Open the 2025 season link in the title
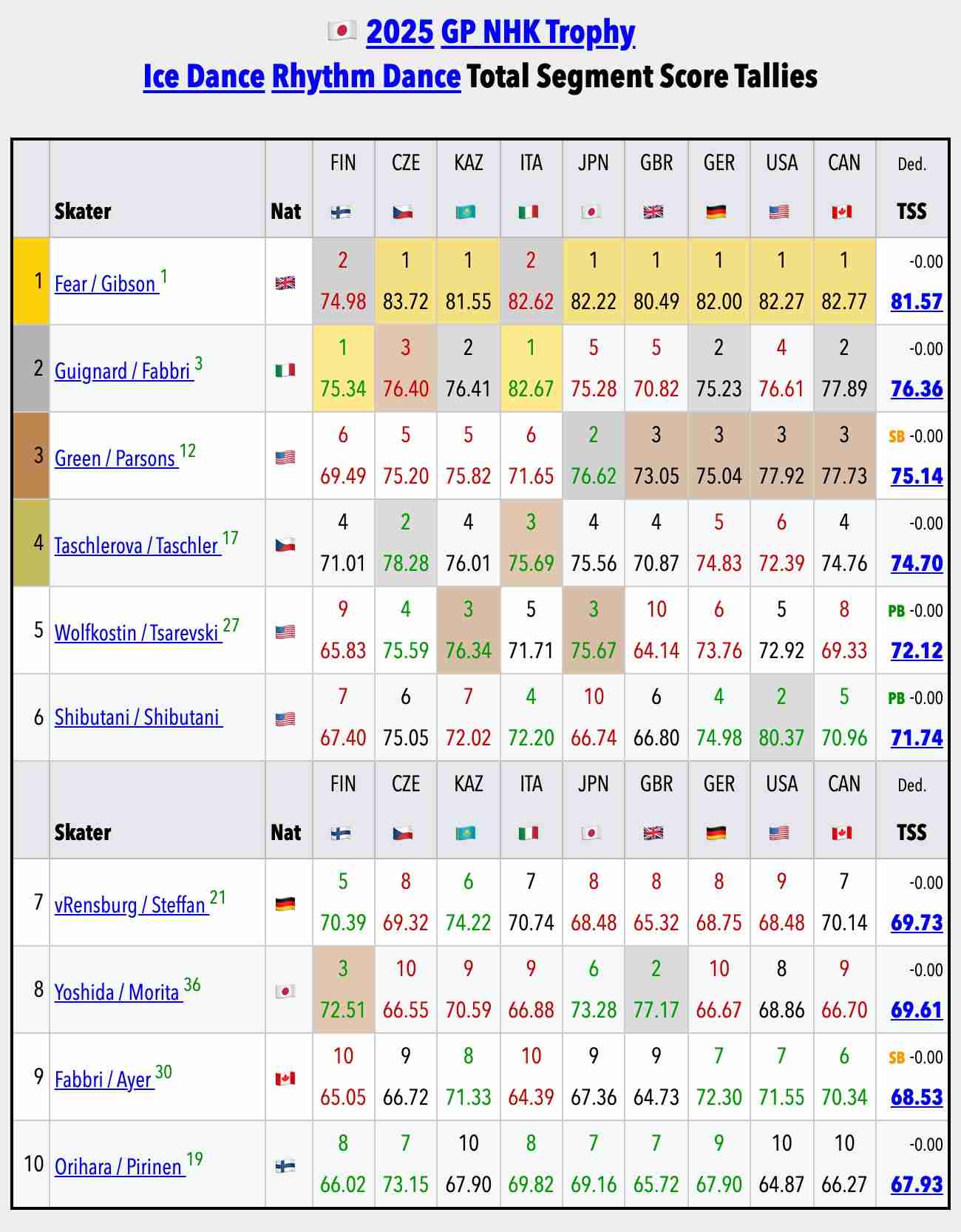The image size is (961, 1232). [400, 32]
